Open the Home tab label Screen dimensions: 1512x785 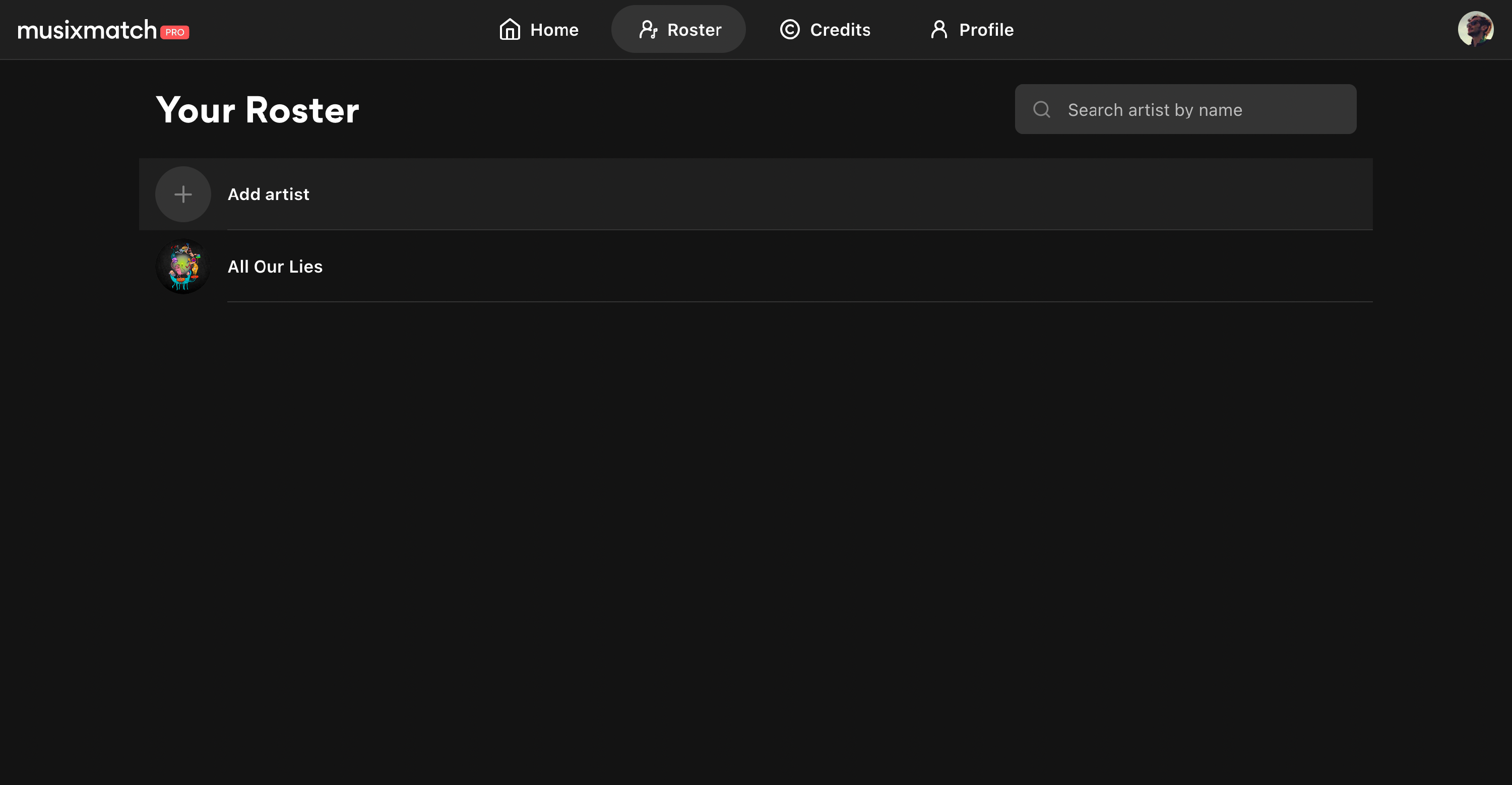[x=554, y=30]
